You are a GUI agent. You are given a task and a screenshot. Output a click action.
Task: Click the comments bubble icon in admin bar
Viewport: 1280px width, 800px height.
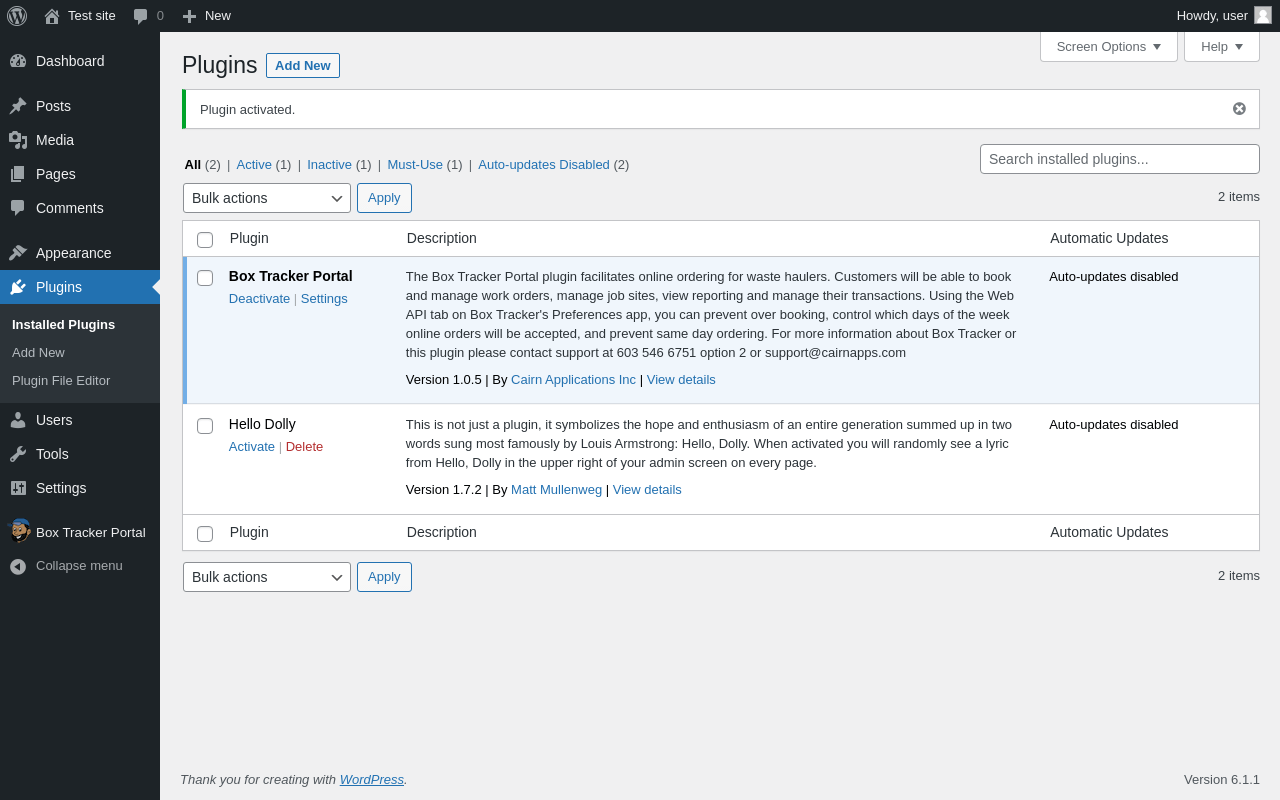[x=141, y=16]
